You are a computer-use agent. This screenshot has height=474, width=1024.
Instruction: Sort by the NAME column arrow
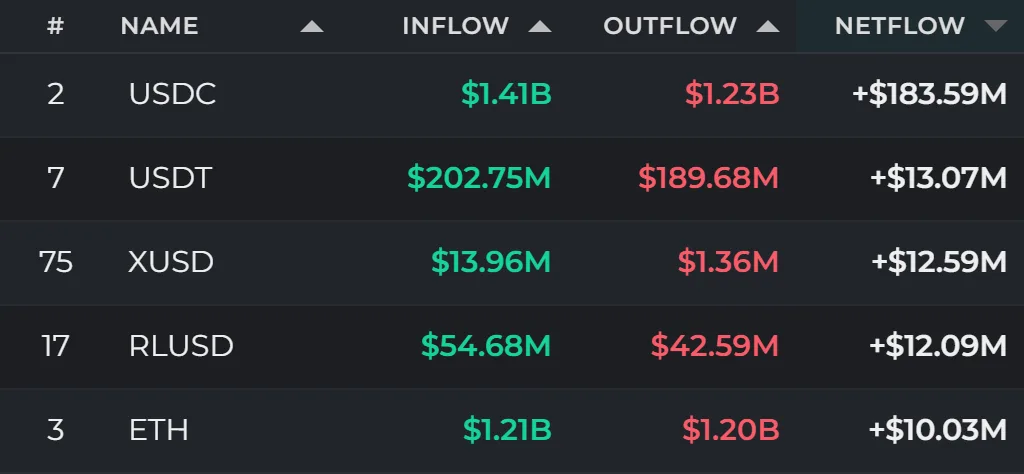click(312, 26)
